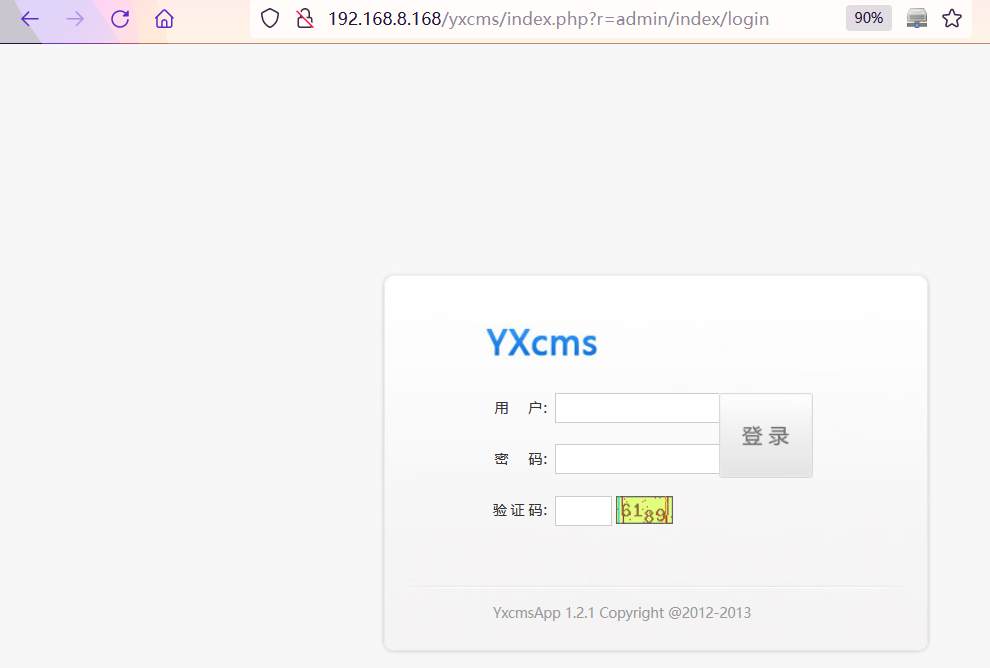Viewport: 990px width, 668px height.
Task: Click the forward navigation arrow
Action: coord(75,19)
